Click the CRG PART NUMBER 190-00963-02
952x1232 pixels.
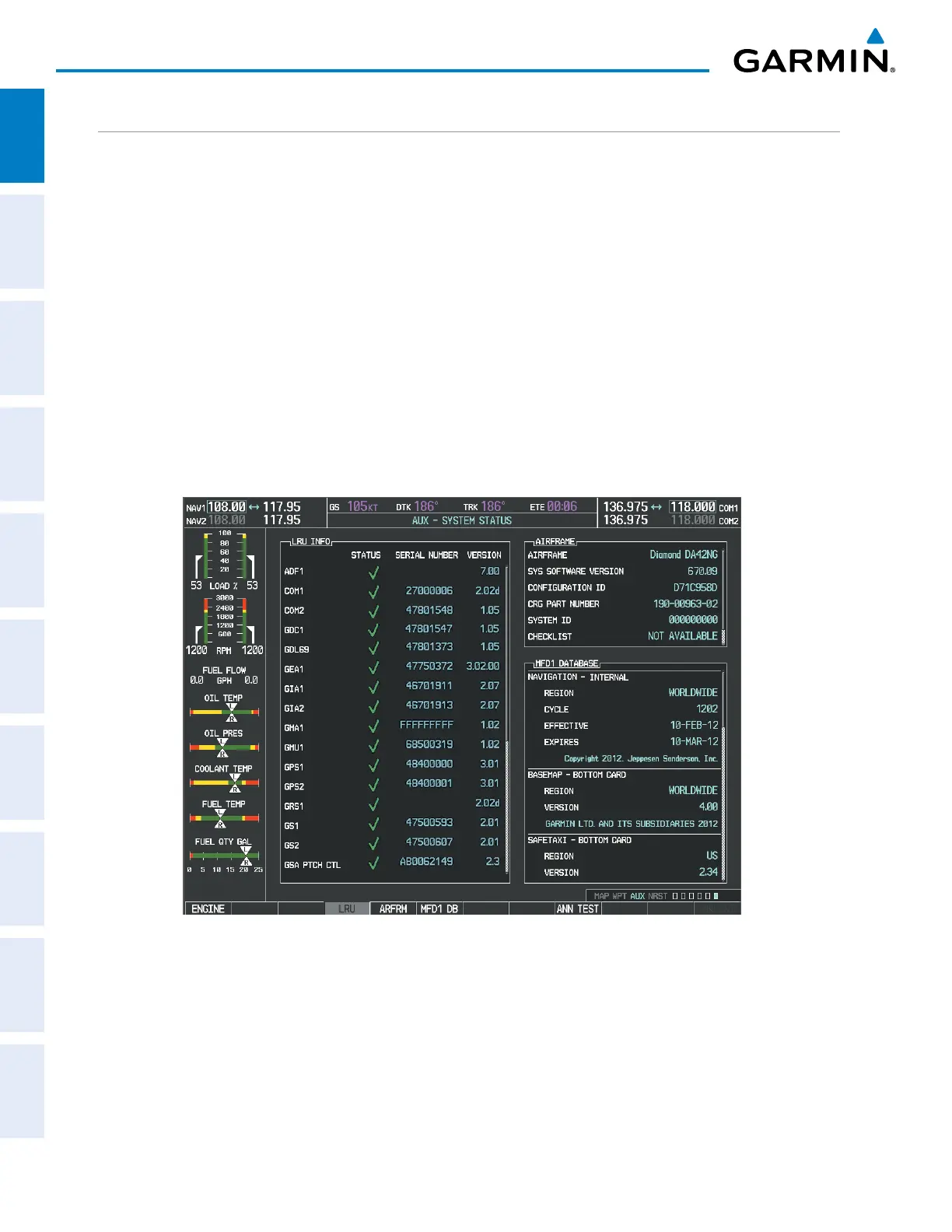(x=685, y=604)
